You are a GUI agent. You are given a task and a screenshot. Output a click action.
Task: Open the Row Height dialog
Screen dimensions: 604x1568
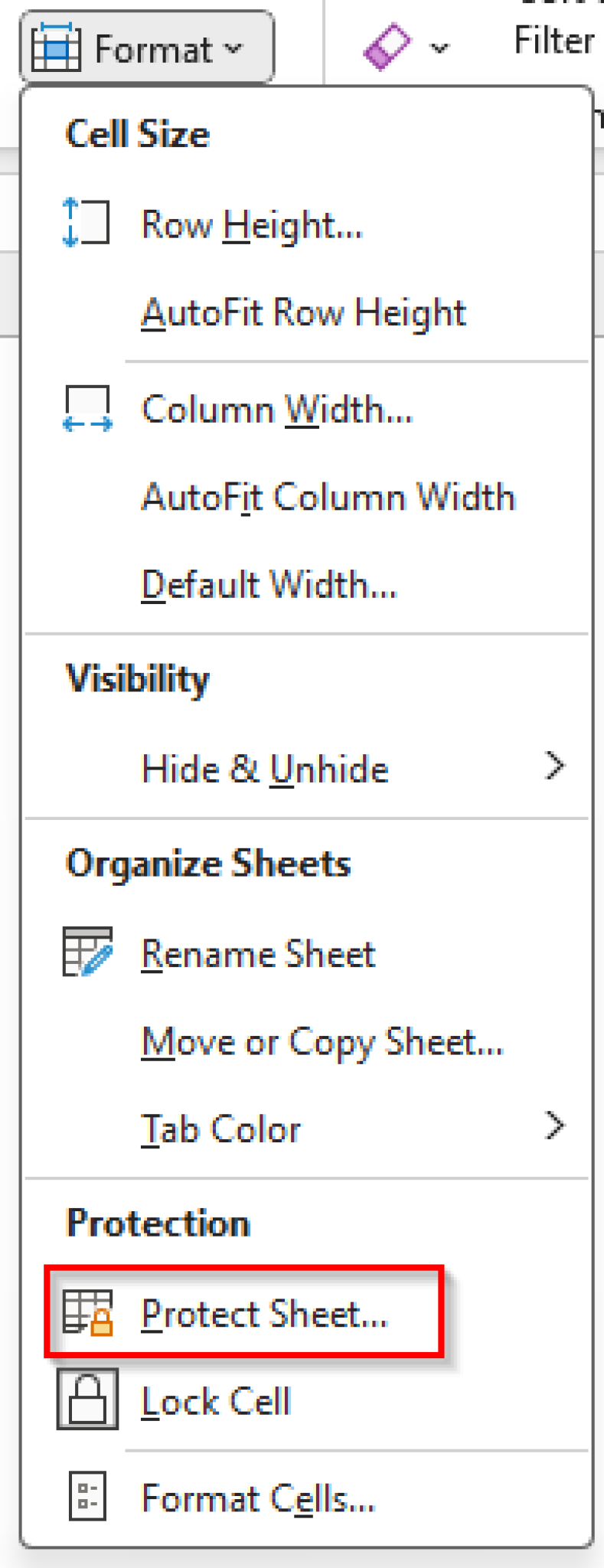point(253,224)
